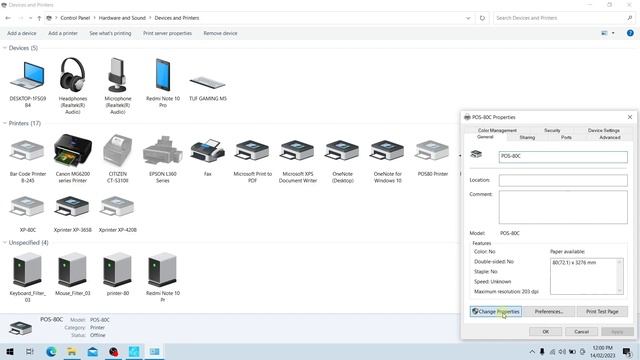Click See what's printing command

(110, 33)
